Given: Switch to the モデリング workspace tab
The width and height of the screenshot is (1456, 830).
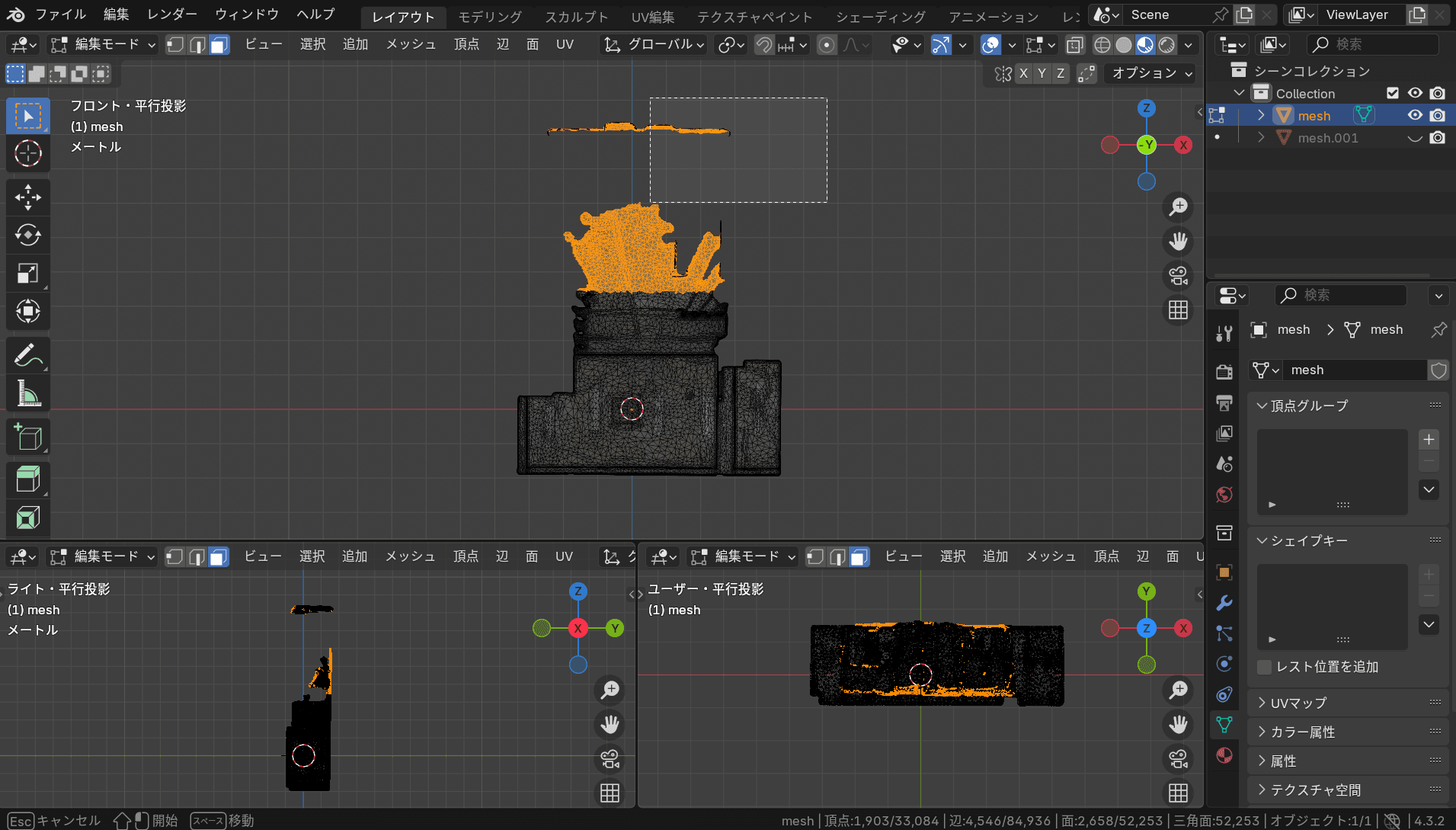Looking at the screenshot, I should point(490,16).
